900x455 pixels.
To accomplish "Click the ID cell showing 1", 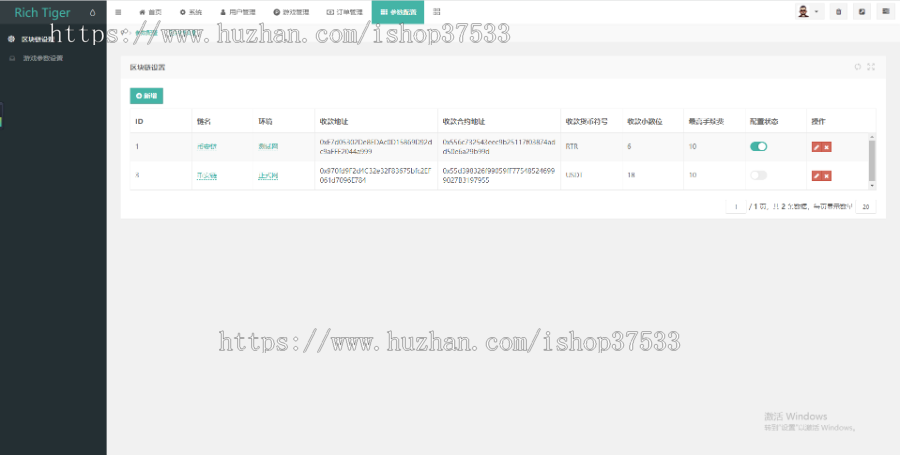I will pyautogui.click(x=137, y=147).
